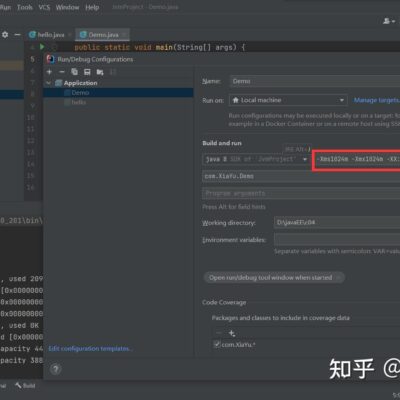Open the java 8 SDK dropdown
400x400 pixels.
click(x=255, y=159)
